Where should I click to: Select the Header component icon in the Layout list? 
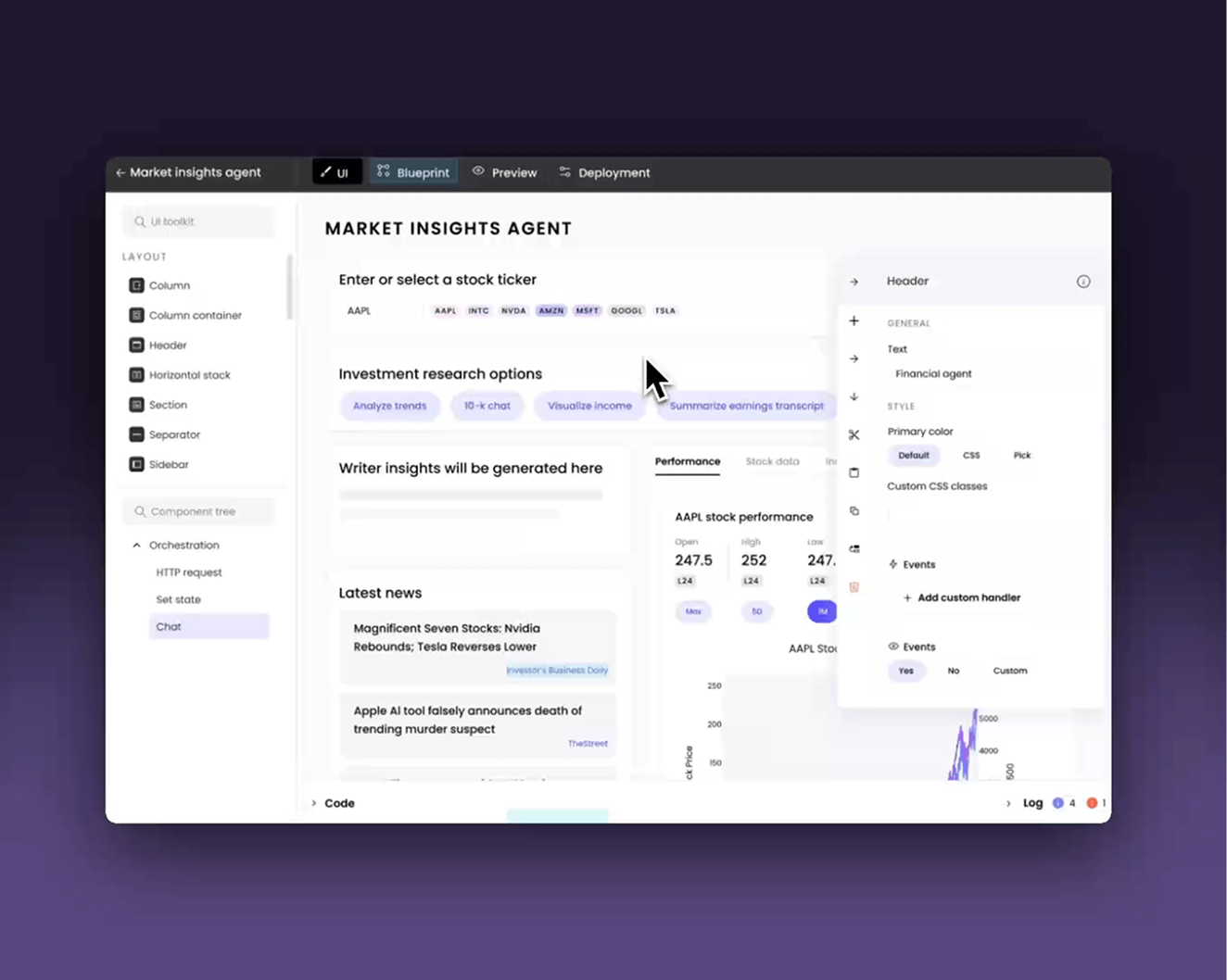pyautogui.click(x=135, y=345)
